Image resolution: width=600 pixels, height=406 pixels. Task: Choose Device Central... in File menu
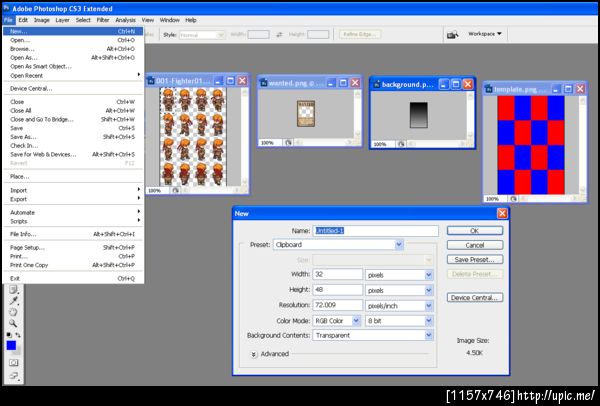pos(73,88)
